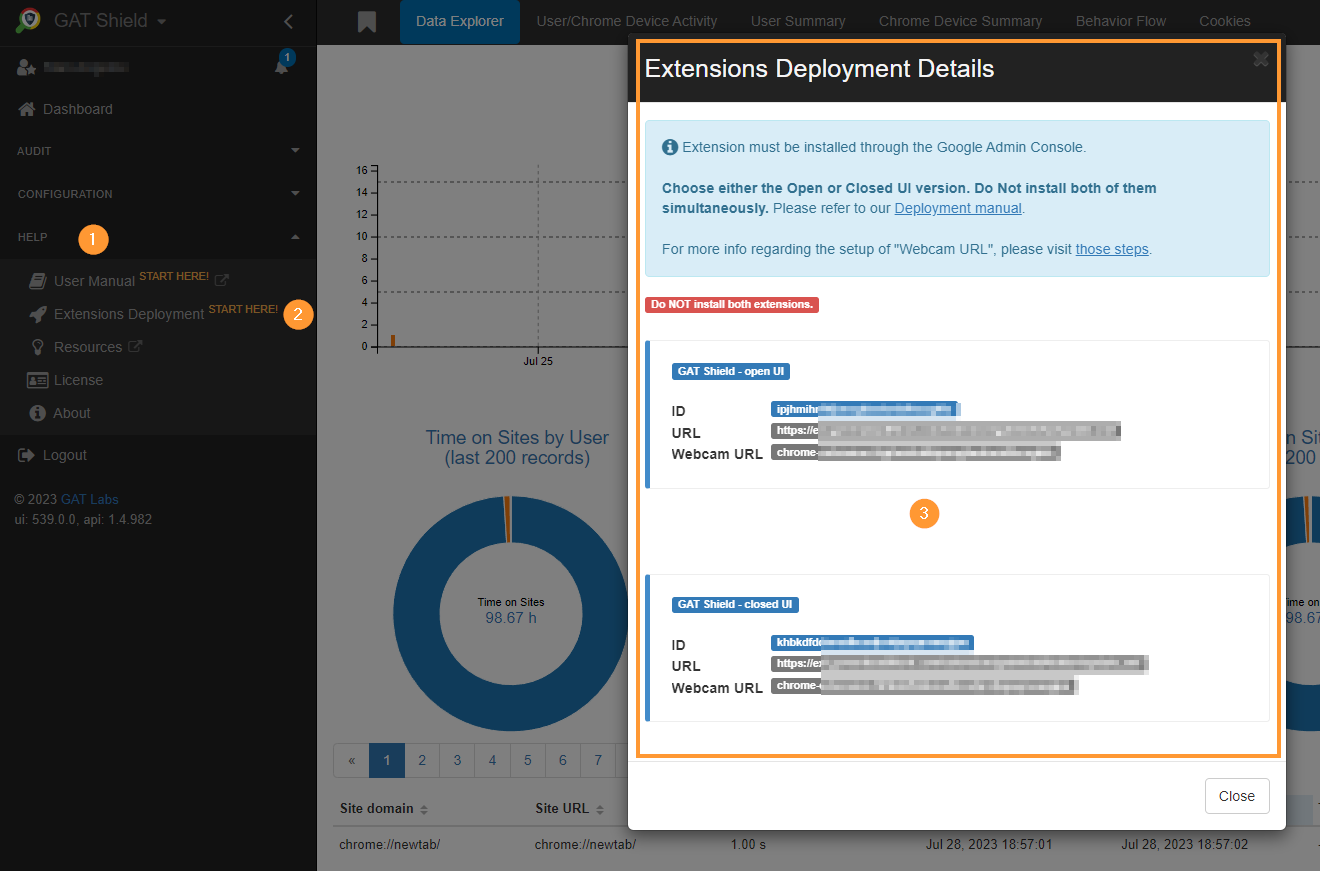Open the About page
Image resolution: width=1320 pixels, height=871 pixels.
[71, 413]
